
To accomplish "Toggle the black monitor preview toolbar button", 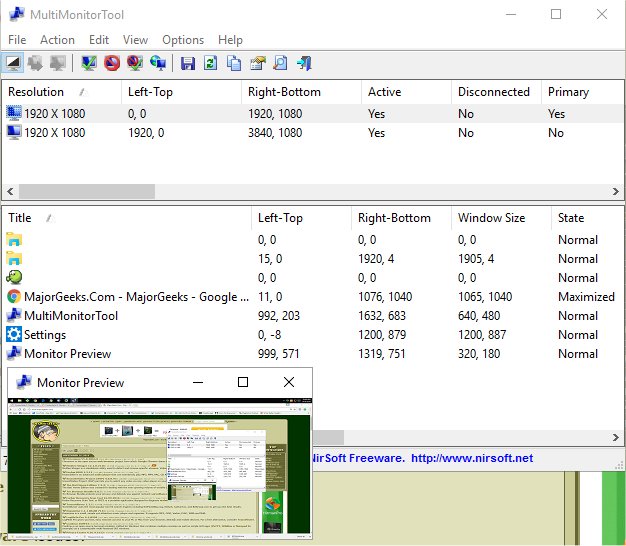I will (x=15, y=64).
